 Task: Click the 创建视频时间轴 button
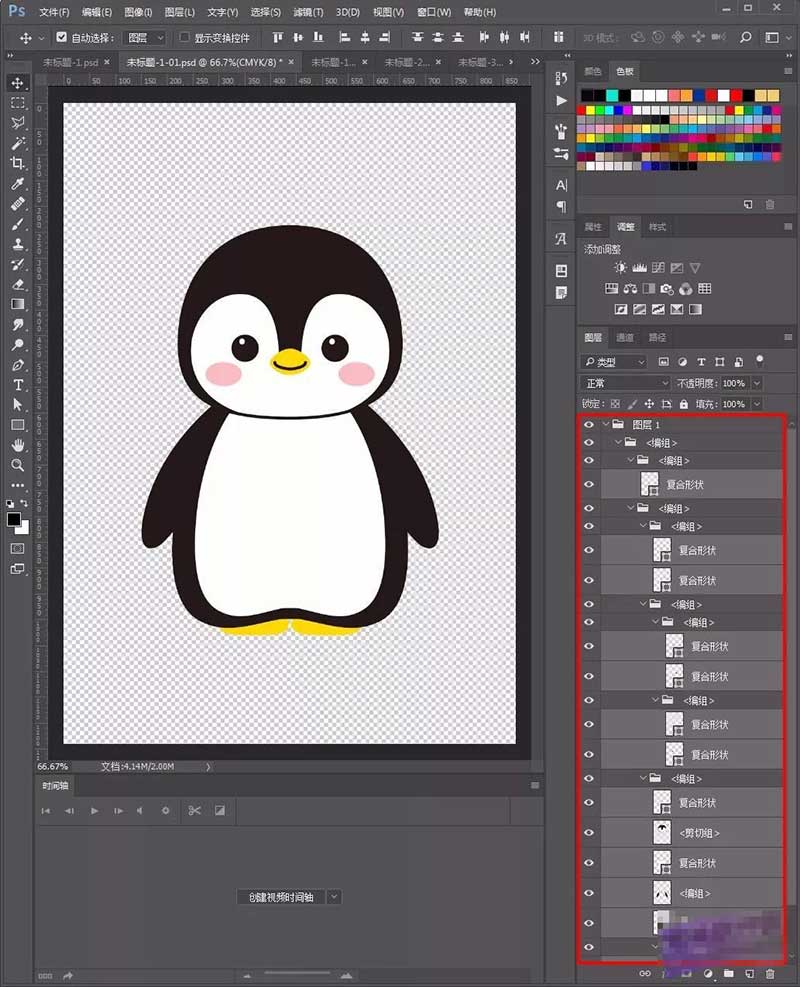(x=281, y=897)
